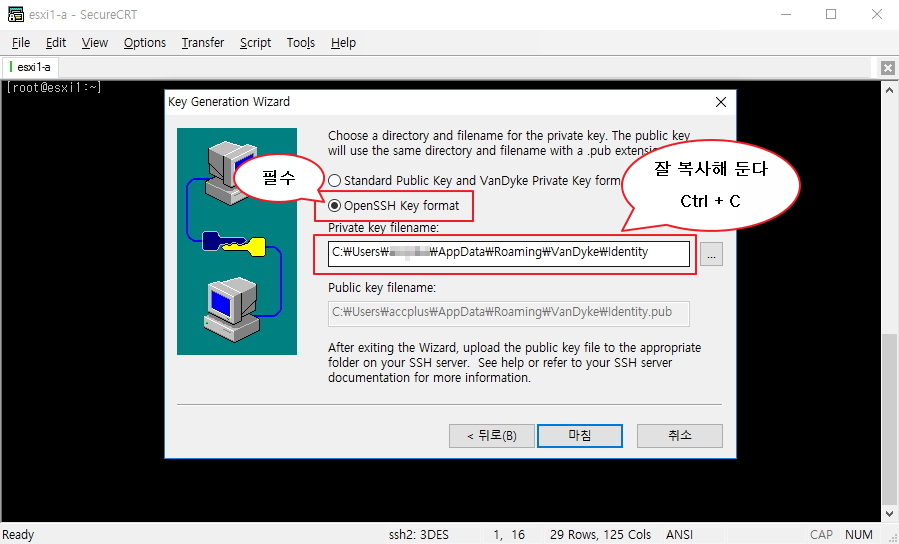
Task: Click the Private key filename field
Action: pos(509,253)
